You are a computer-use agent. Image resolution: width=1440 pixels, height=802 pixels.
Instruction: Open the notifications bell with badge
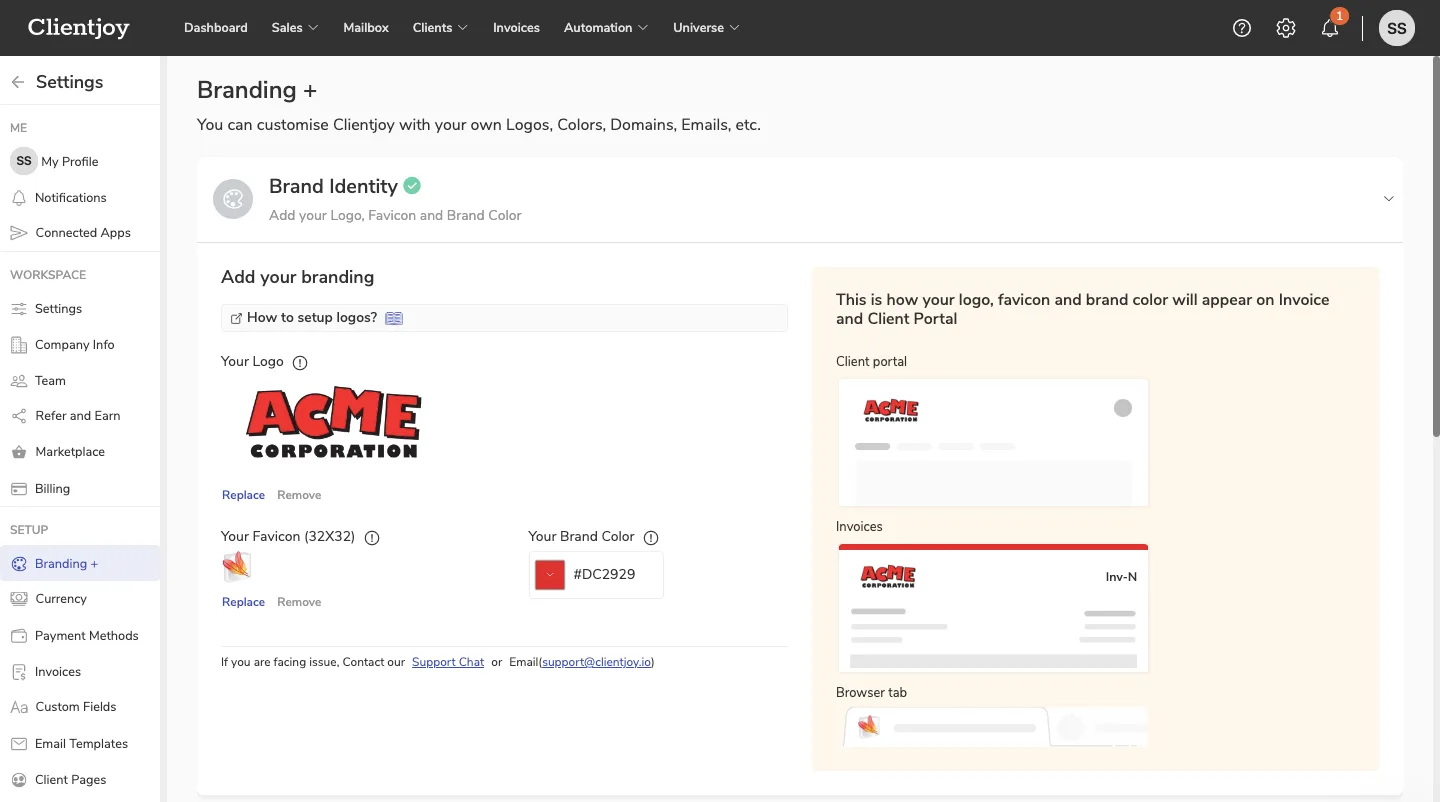[1331, 26]
